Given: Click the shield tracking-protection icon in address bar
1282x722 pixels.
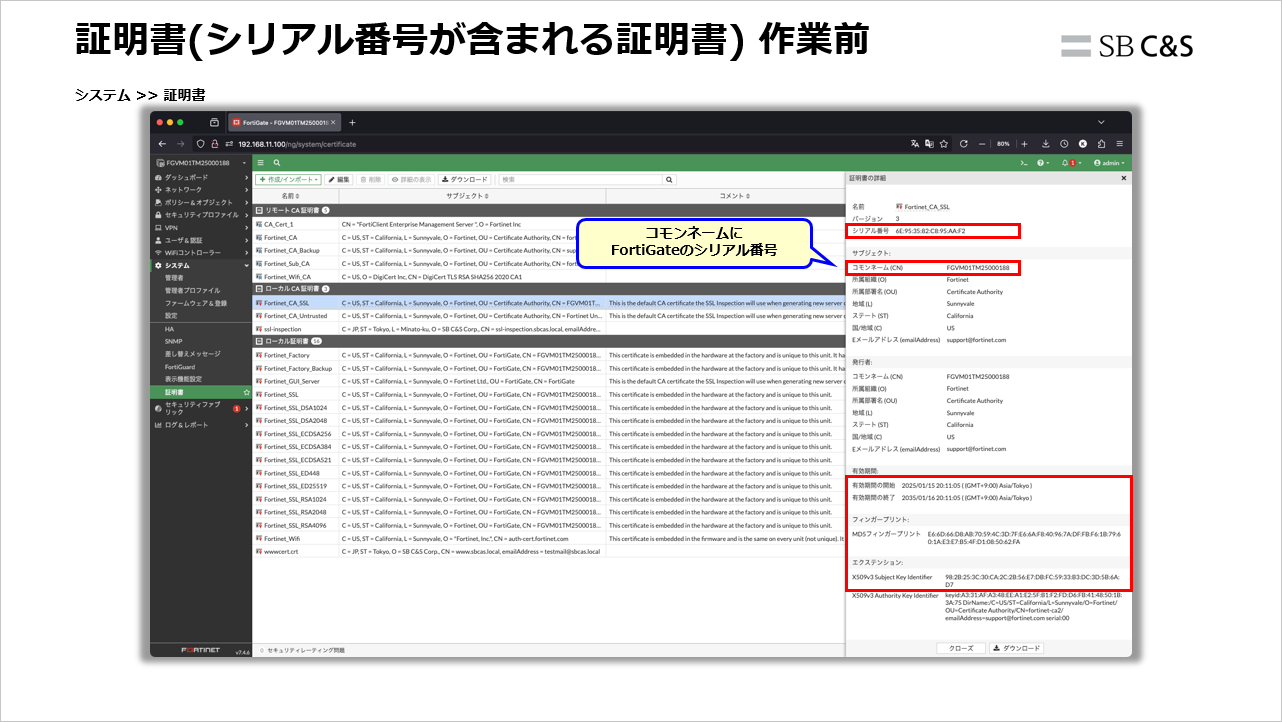Looking at the screenshot, I should pos(200,143).
